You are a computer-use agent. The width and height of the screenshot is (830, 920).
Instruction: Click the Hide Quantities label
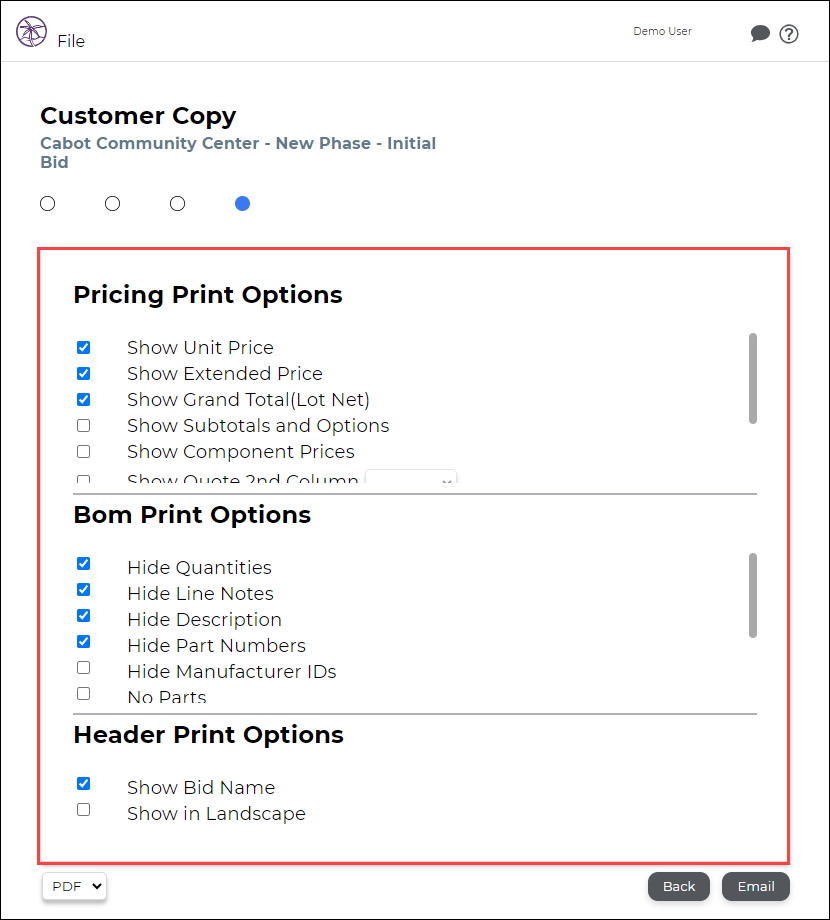point(199,568)
